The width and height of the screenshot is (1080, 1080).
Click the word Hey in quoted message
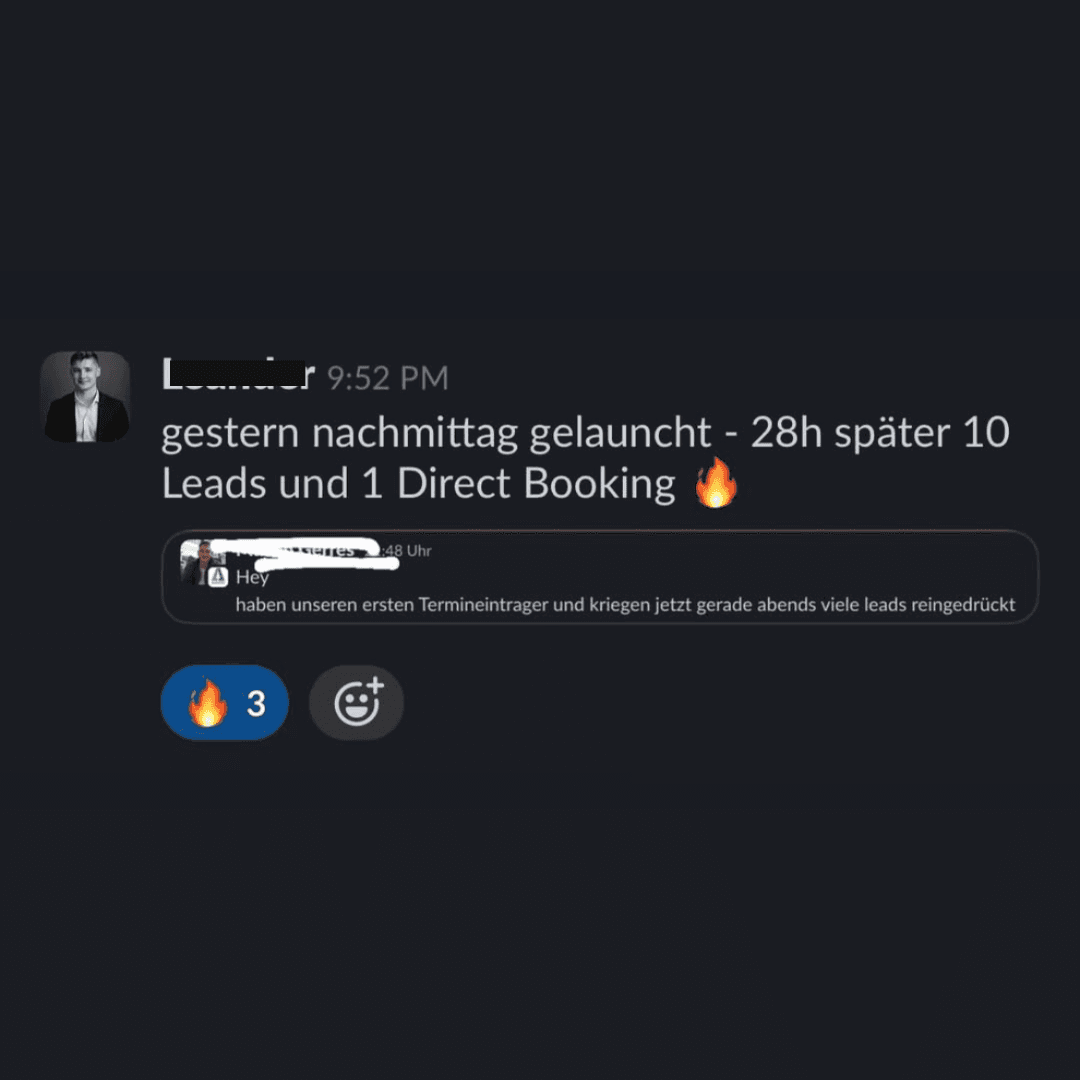pyautogui.click(x=252, y=577)
